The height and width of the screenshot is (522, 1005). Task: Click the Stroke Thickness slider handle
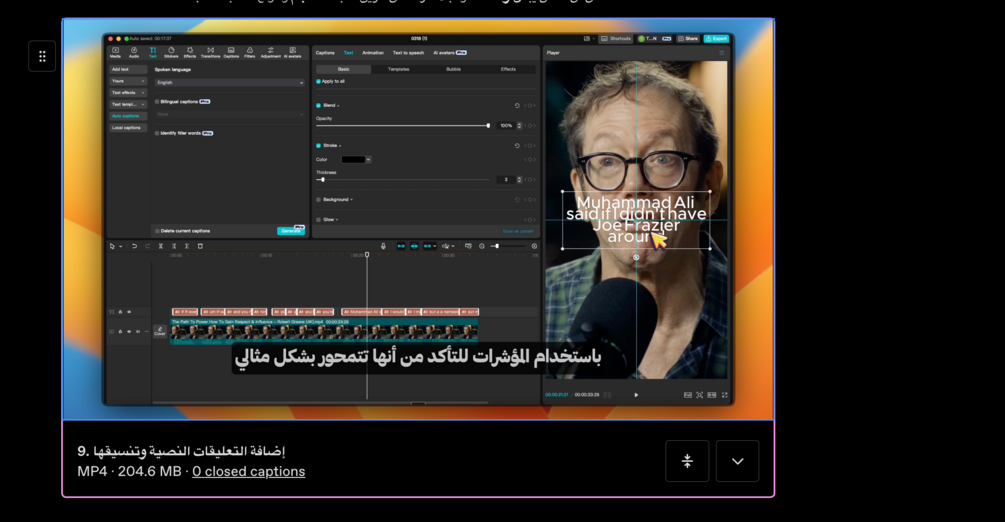(x=322, y=180)
